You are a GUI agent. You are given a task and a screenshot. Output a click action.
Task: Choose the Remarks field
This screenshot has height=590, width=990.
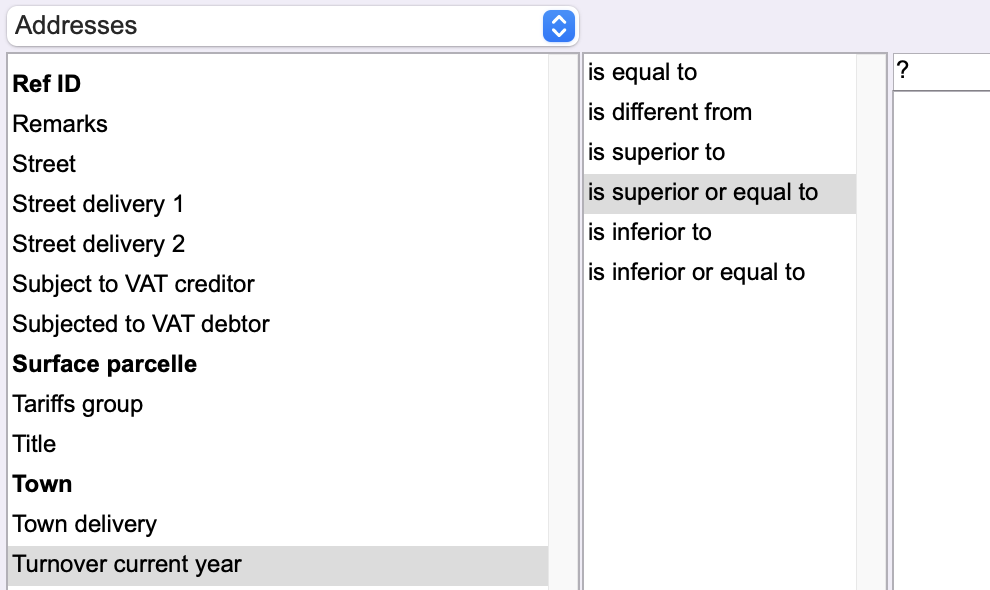pyautogui.click(x=60, y=124)
